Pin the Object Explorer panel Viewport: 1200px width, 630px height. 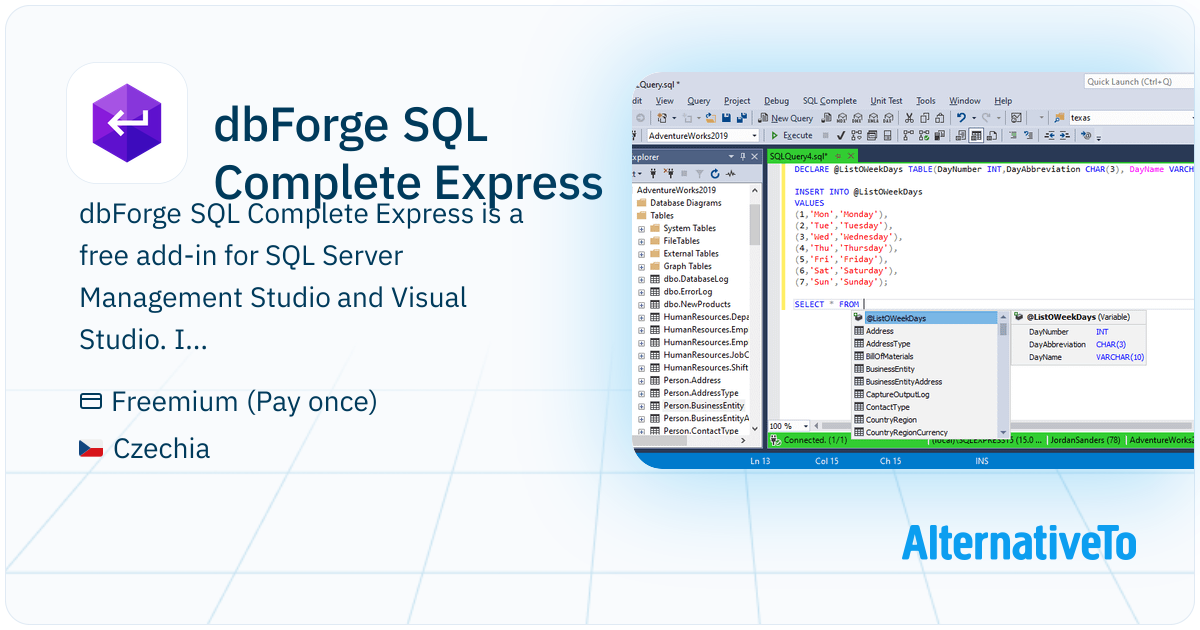point(743,157)
